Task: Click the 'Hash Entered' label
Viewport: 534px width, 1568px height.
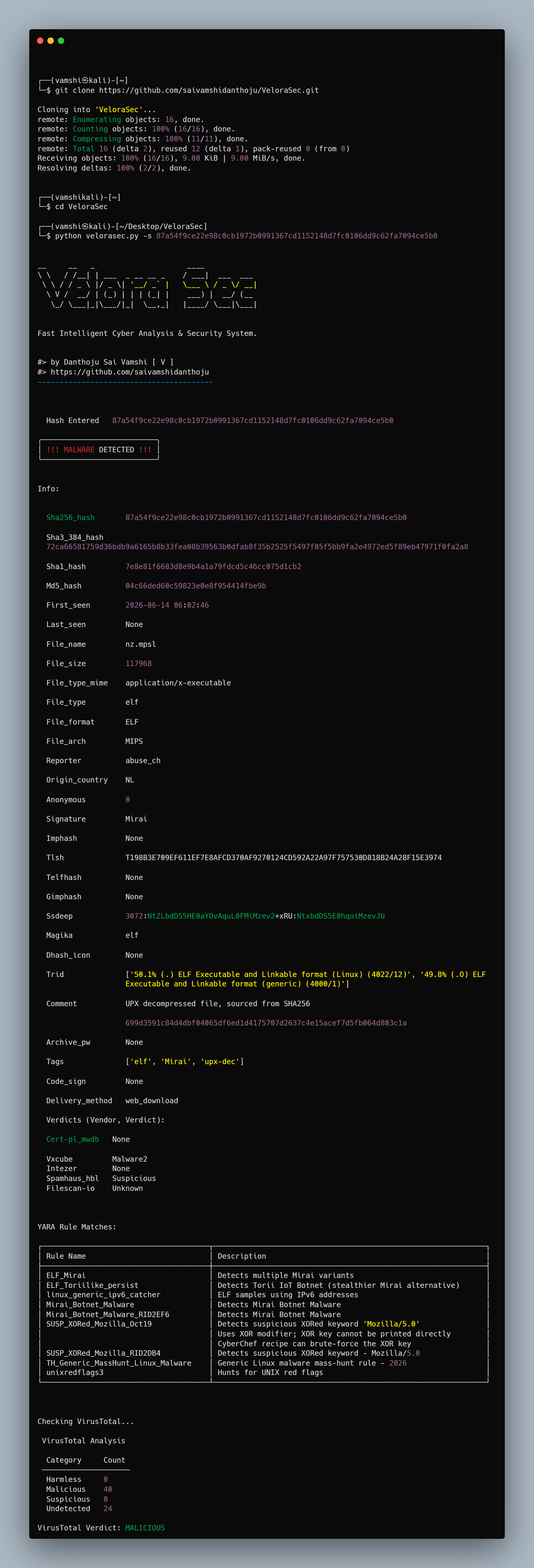Action: click(72, 421)
